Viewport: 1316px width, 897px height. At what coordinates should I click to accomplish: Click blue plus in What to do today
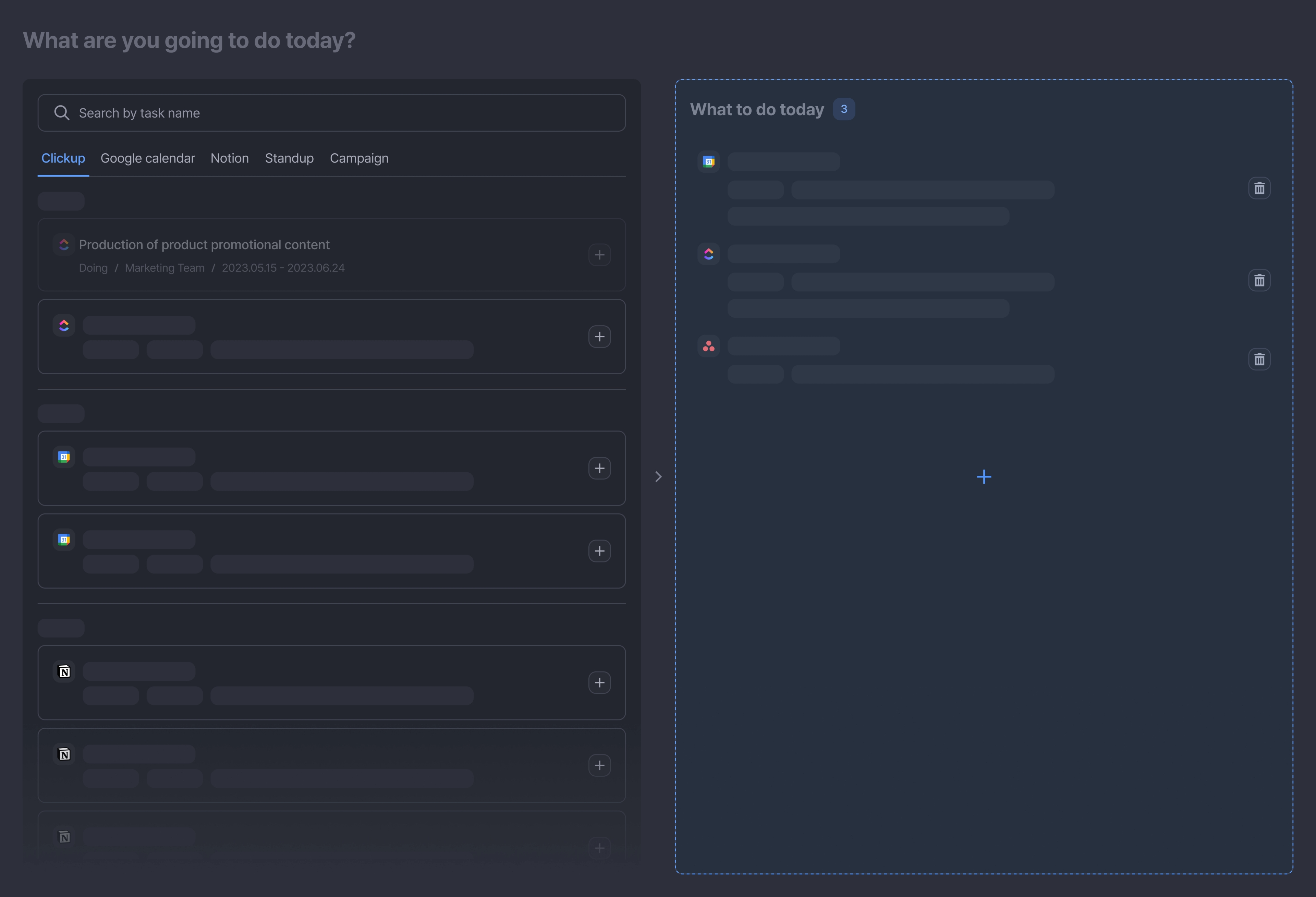(984, 477)
